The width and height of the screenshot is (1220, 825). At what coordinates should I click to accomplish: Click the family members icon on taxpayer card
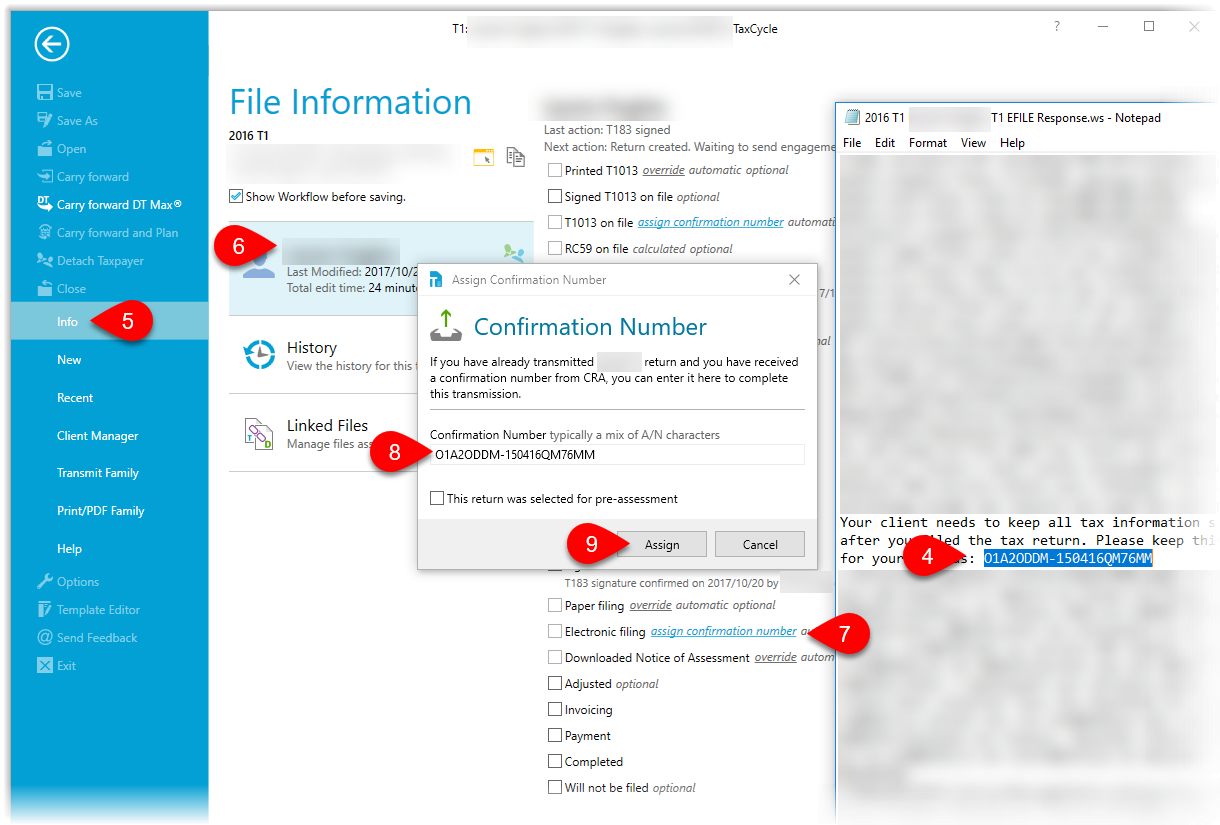[x=513, y=252]
